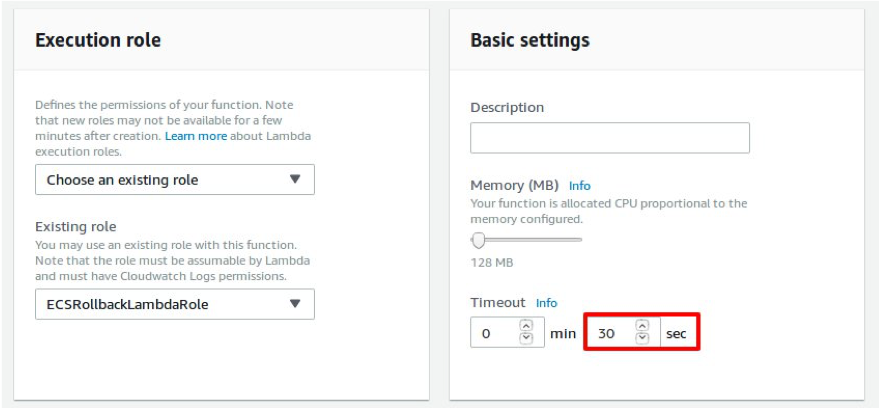The height and width of the screenshot is (408, 879).
Task: Open the 'Choose an existing role' dropdown
Action: tap(175, 180)
